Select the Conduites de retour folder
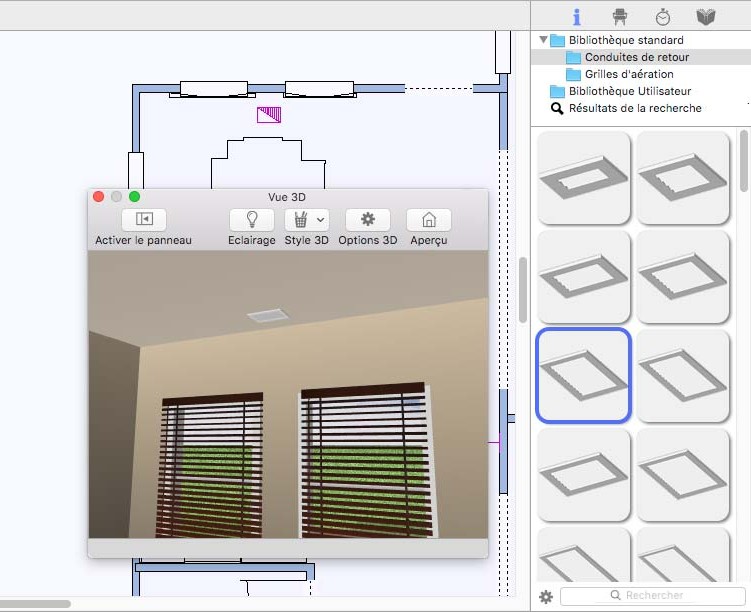 click(636, 58)
